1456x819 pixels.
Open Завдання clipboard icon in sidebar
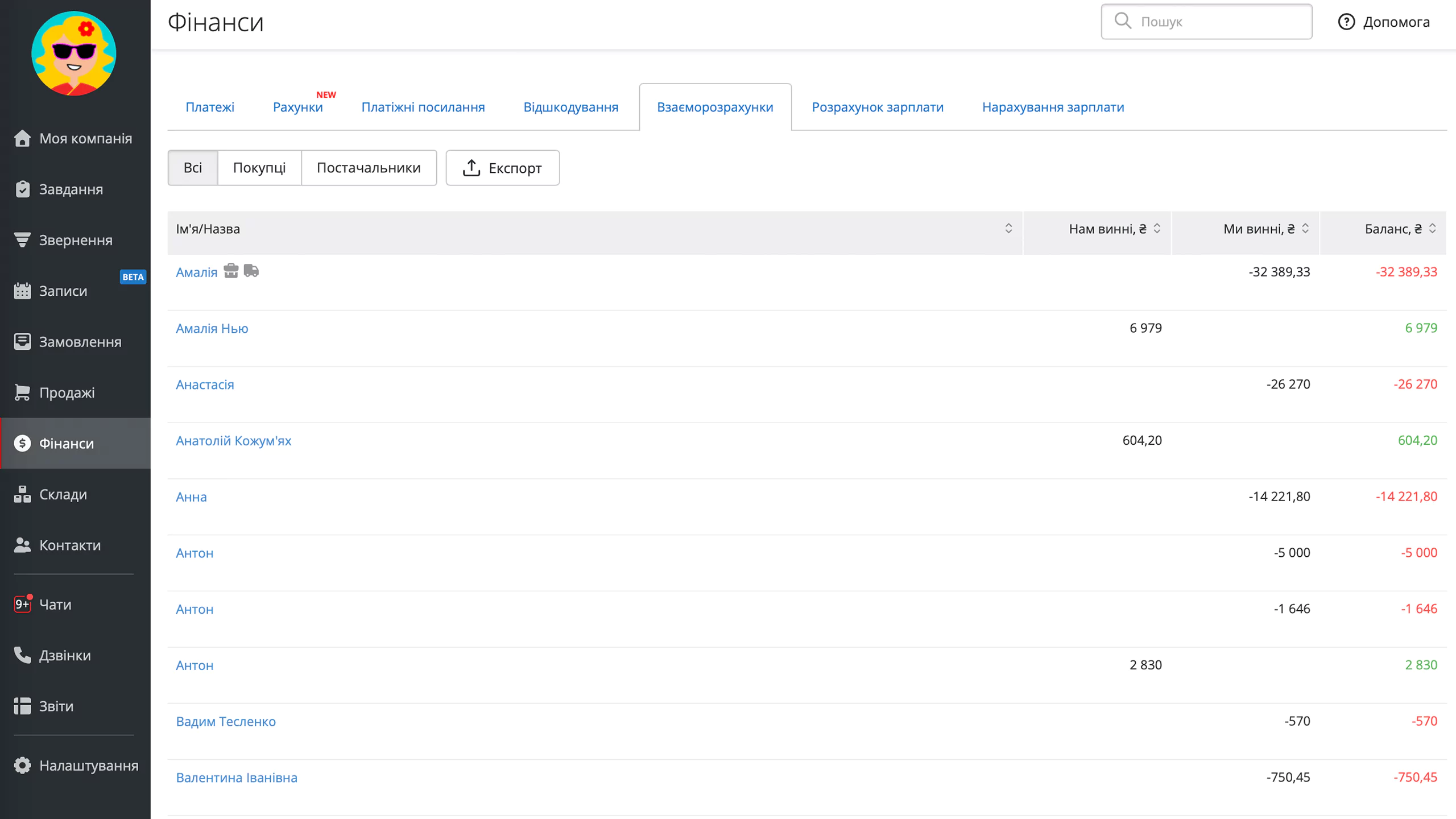tap(22, 189)
